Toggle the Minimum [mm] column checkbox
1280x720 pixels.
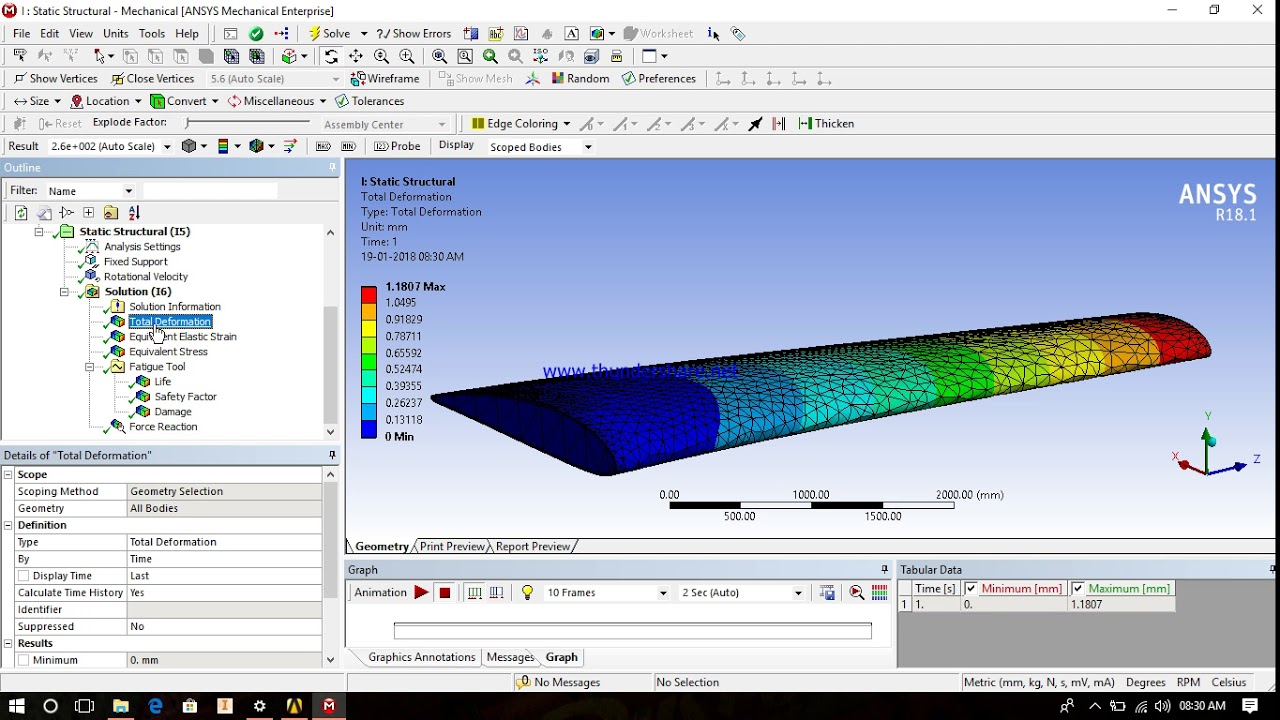(970, 589)
